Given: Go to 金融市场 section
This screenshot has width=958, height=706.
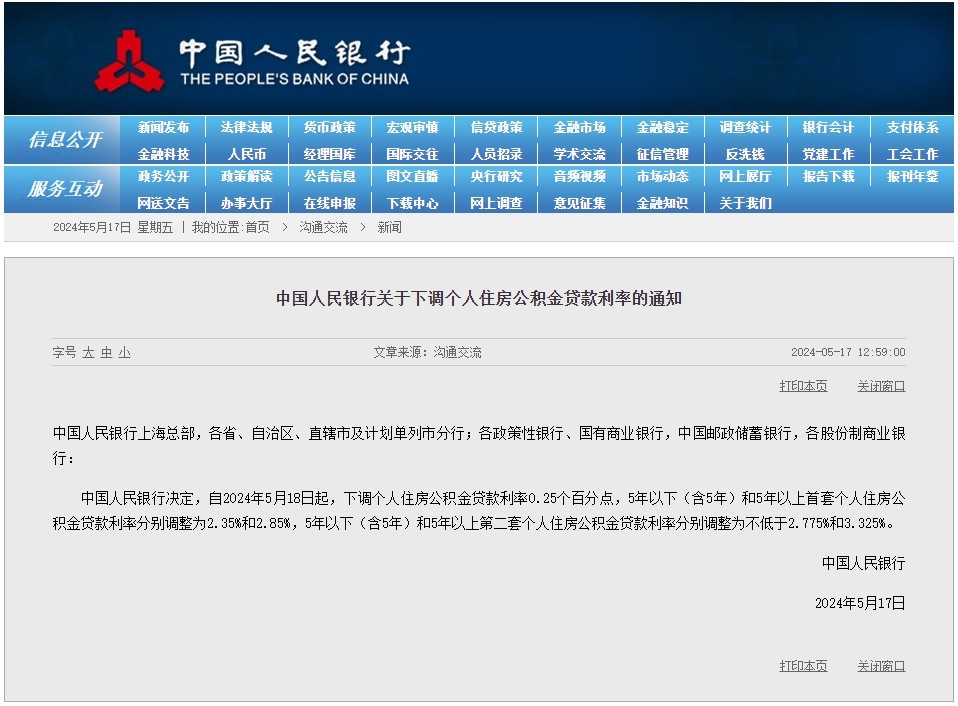Looking at the screenshot, I should (x=579, y=128).
